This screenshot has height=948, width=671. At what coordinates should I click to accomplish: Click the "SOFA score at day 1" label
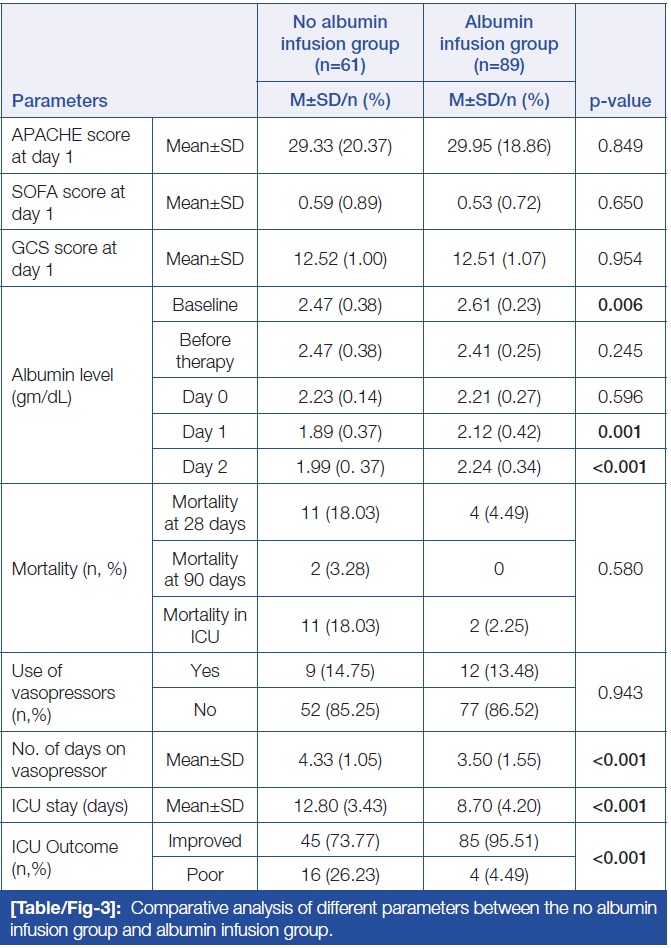(x=68, y=203)
